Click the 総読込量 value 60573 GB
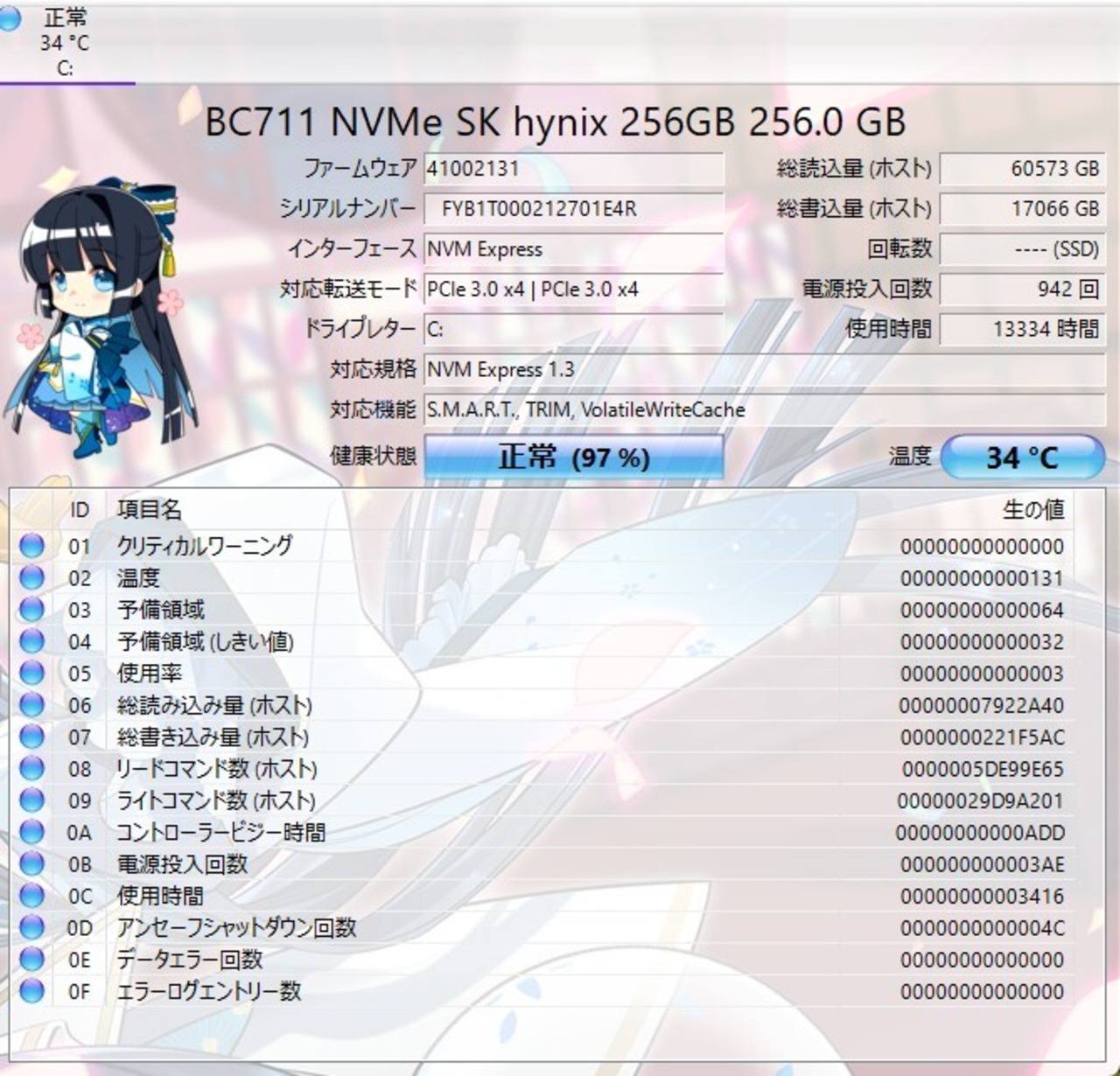The height and width of the screenshot is (1076, 1120). click(x=1022, y=169)
